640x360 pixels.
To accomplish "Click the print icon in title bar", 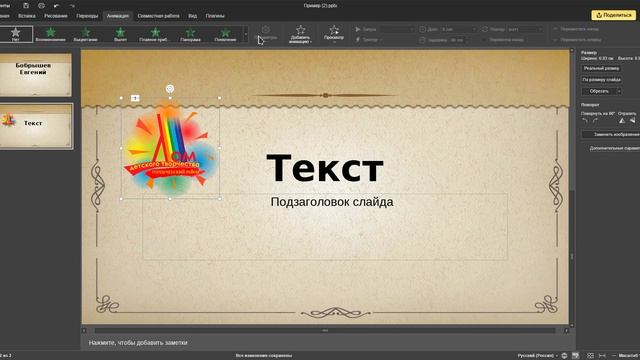I will point(41,6).
